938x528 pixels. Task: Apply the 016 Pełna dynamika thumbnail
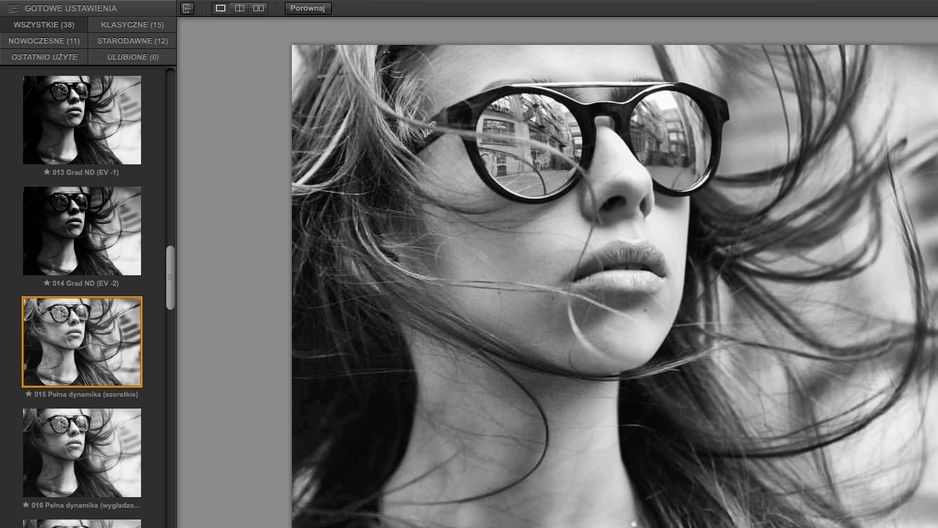[x=82, y=453]
